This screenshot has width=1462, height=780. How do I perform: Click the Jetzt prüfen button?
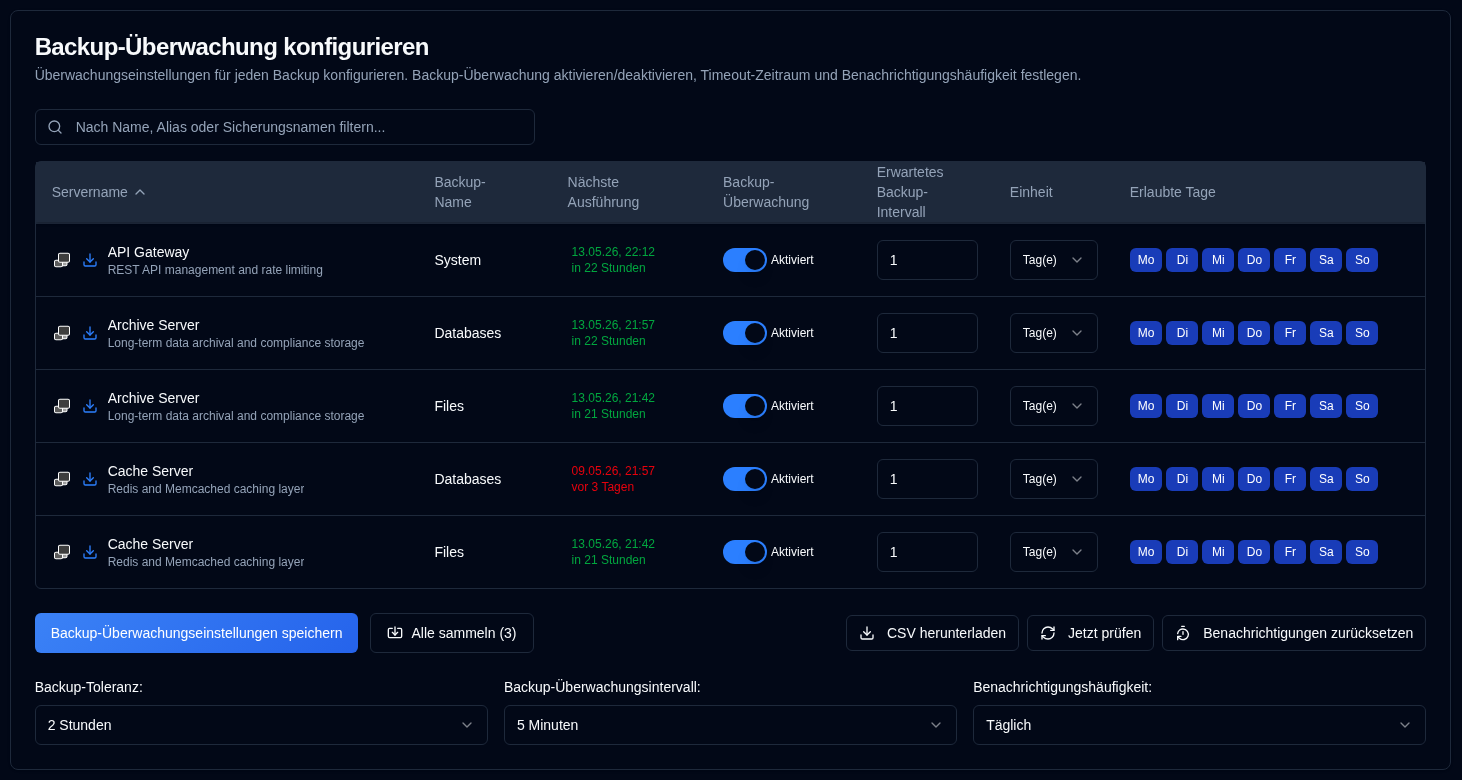pos(1090,633)
